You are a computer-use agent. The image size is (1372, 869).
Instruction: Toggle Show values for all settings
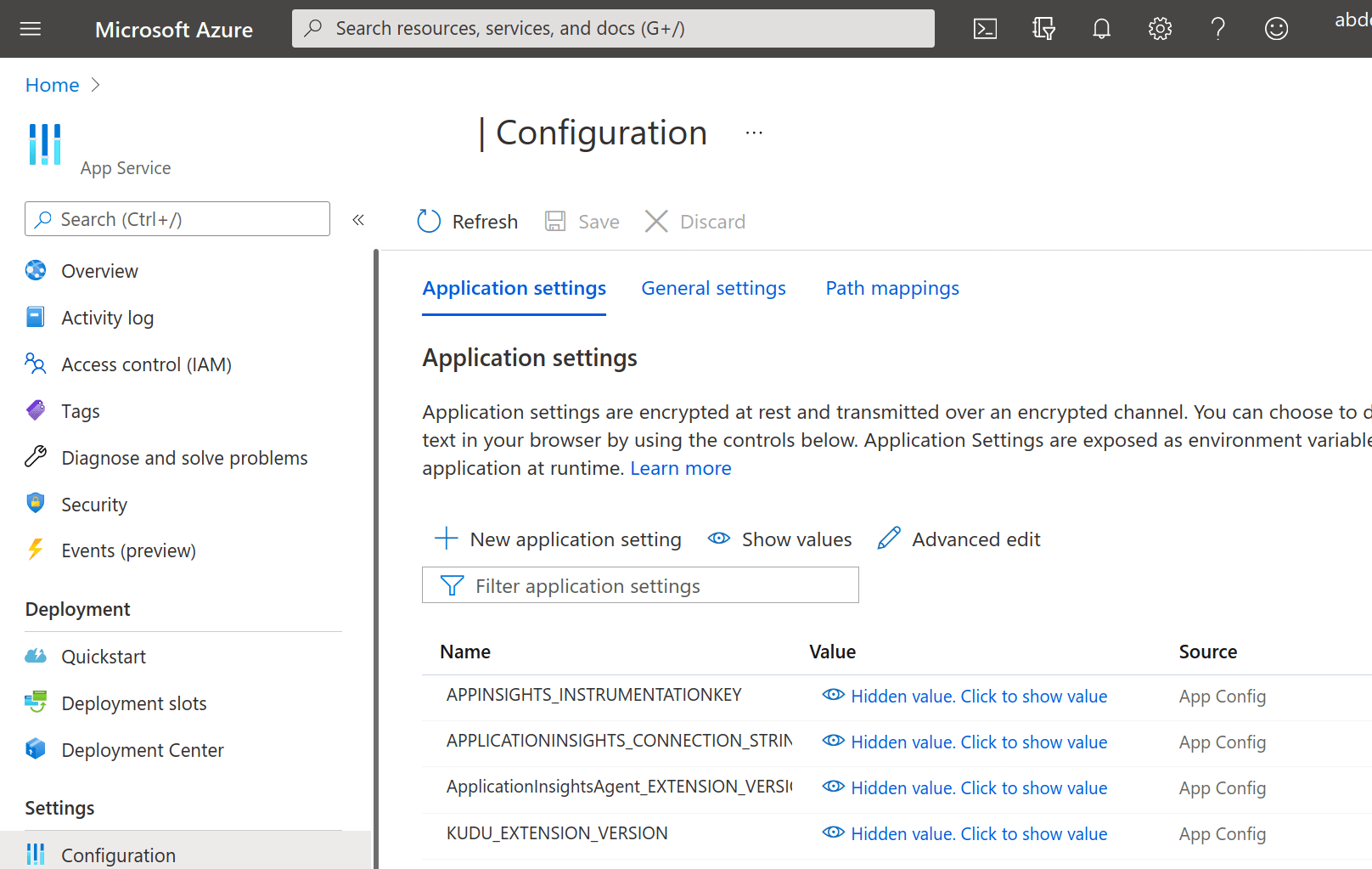pos(779,539)
